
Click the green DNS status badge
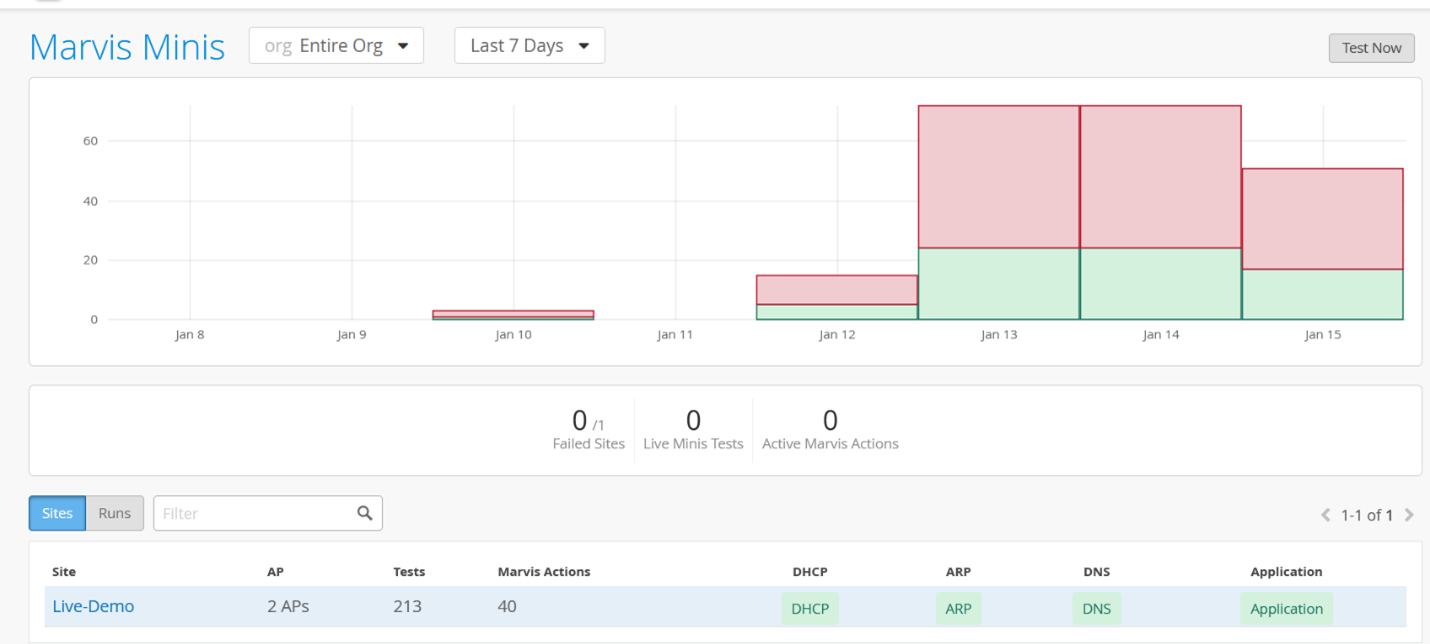point(1097,608)
